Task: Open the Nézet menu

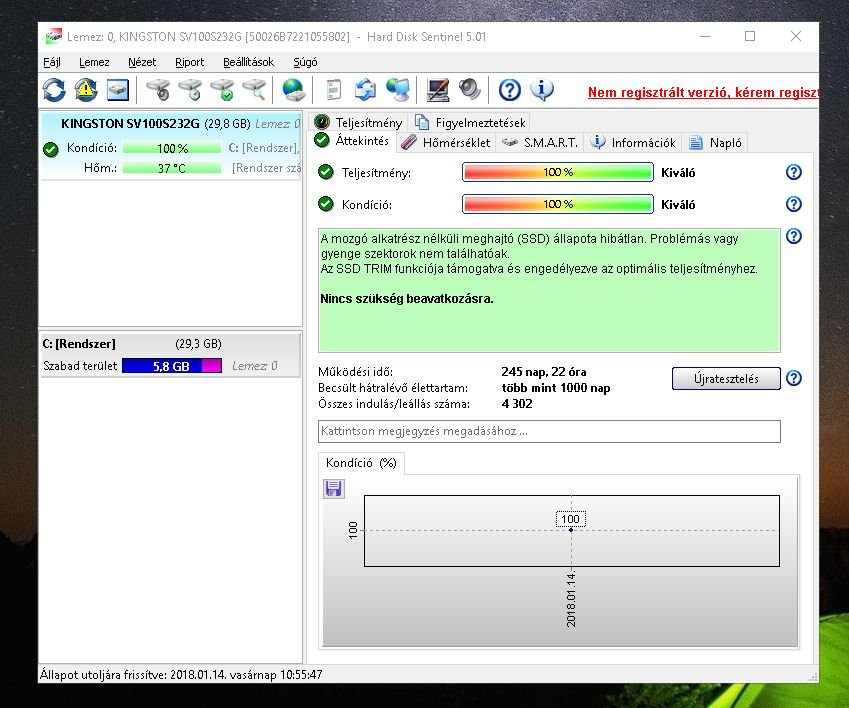Action: click(x=142, y=62)
